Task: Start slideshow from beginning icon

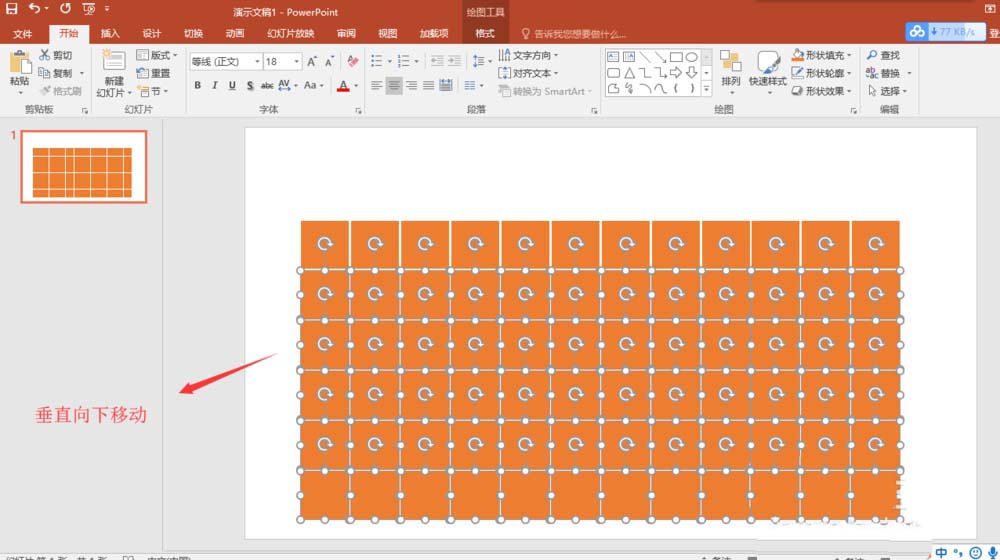Action: 89,9
